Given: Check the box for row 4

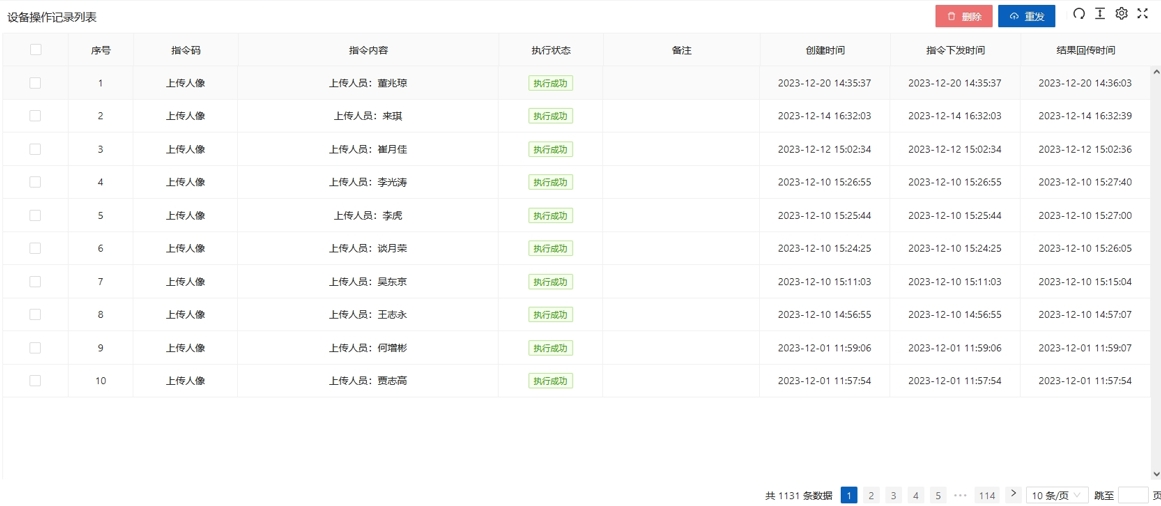Looking at the screenshot, I should pyautogui.click(x=36, y=182).
